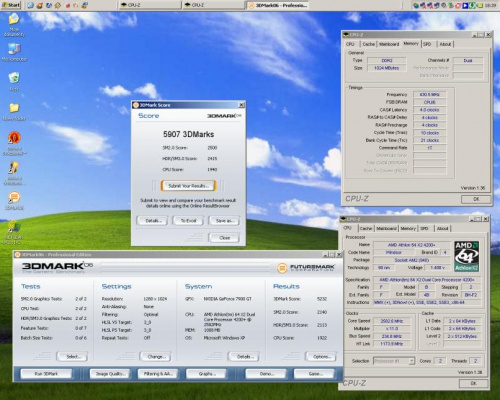Click Submit Your Results button
The height and width of the screenshot is (400, 500).
(x=189, y=186)
